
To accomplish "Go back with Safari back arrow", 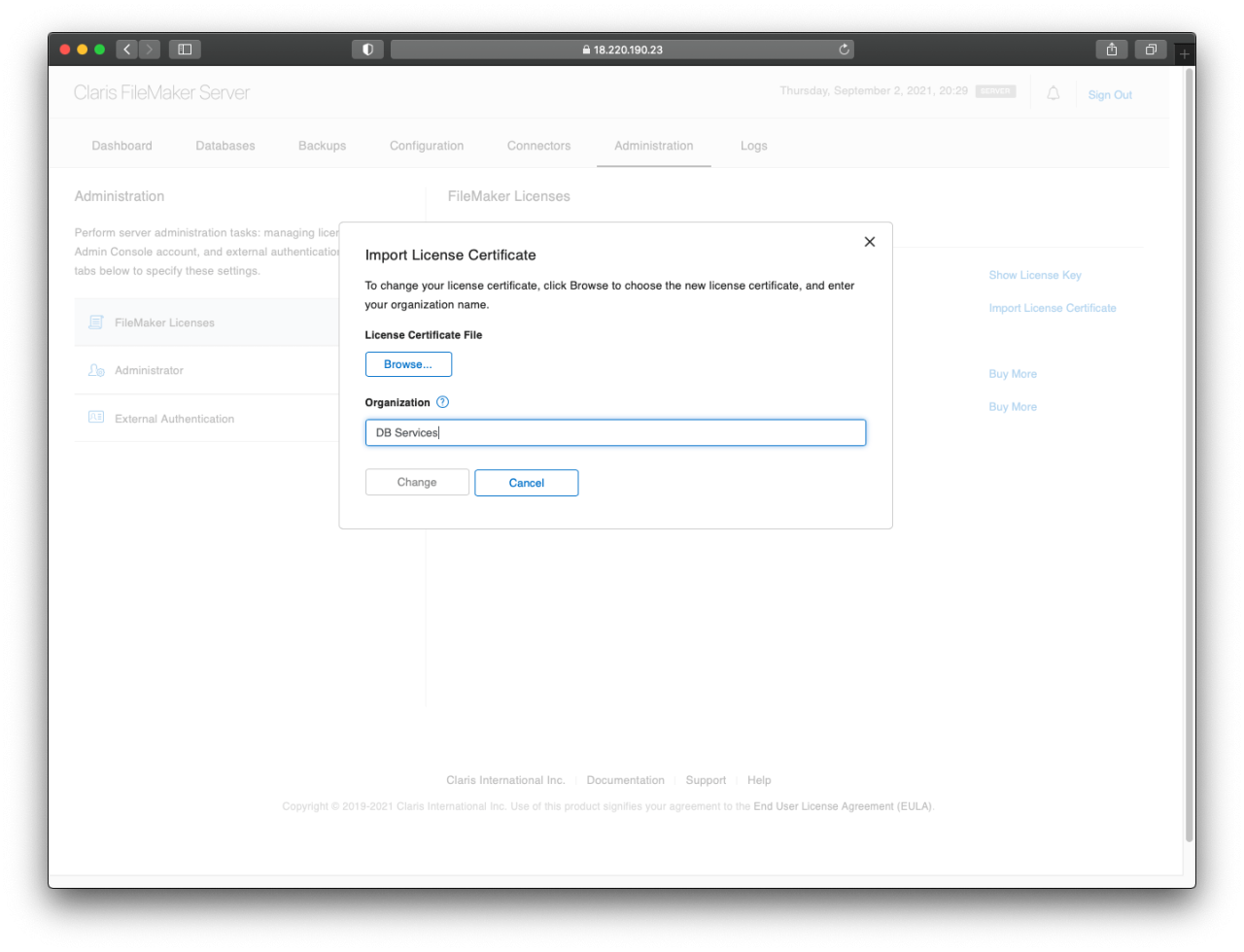I will click(127, 49).
